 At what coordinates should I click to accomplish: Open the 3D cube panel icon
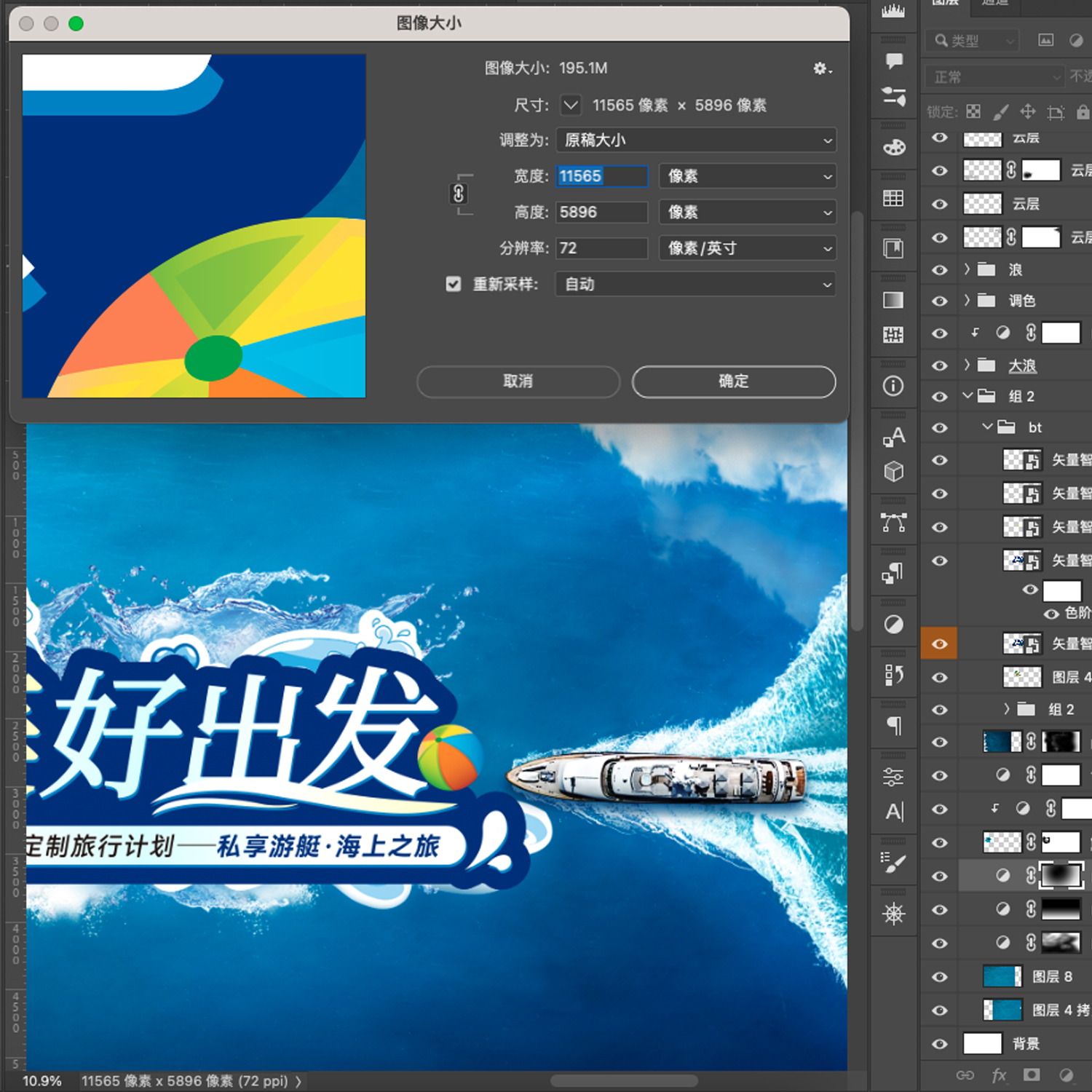coord(893,472)
